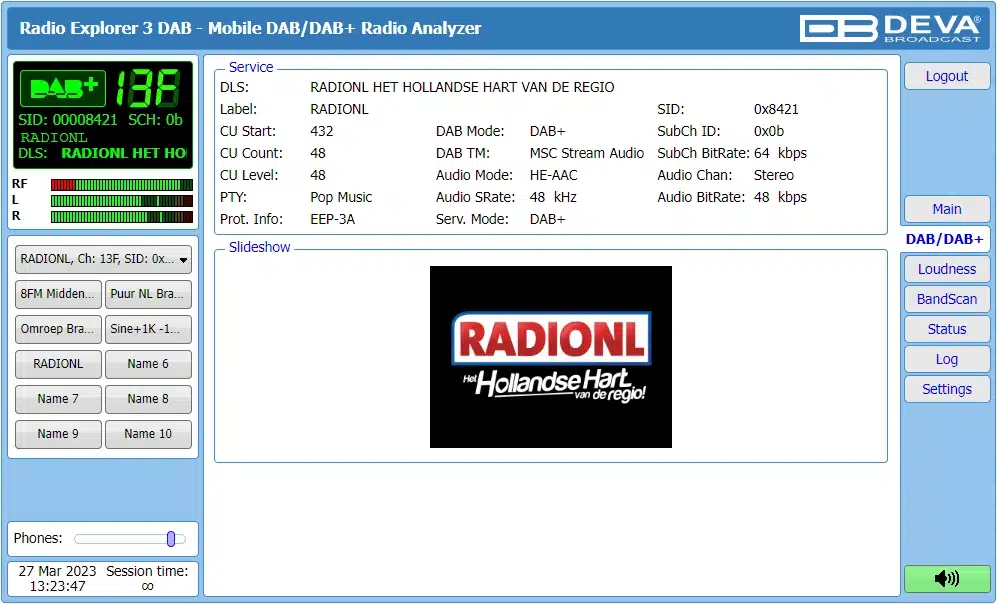Open the Settings tab
This screenshot has height=604, width=997.
(946, 389)
